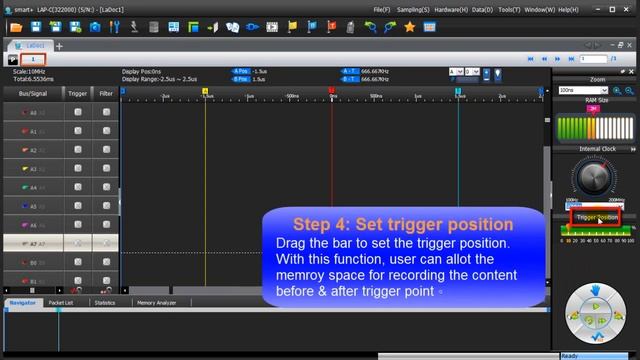
Task: Click the gray stop sampling icon
Action: coord(153,27)
